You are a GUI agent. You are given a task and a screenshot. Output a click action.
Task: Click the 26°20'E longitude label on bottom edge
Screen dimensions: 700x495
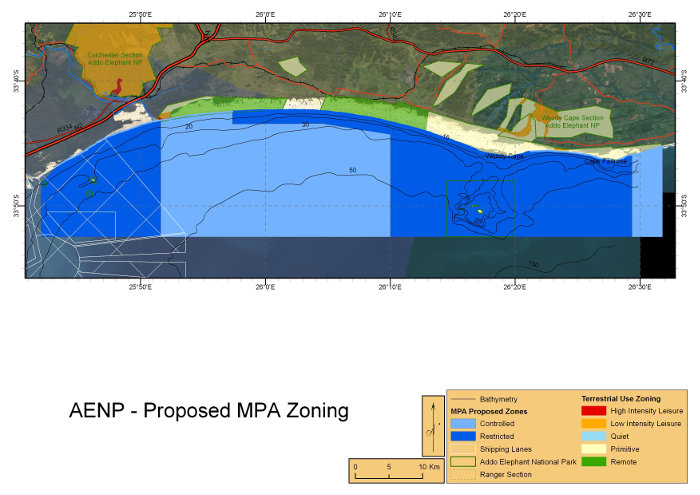[515, 287]
